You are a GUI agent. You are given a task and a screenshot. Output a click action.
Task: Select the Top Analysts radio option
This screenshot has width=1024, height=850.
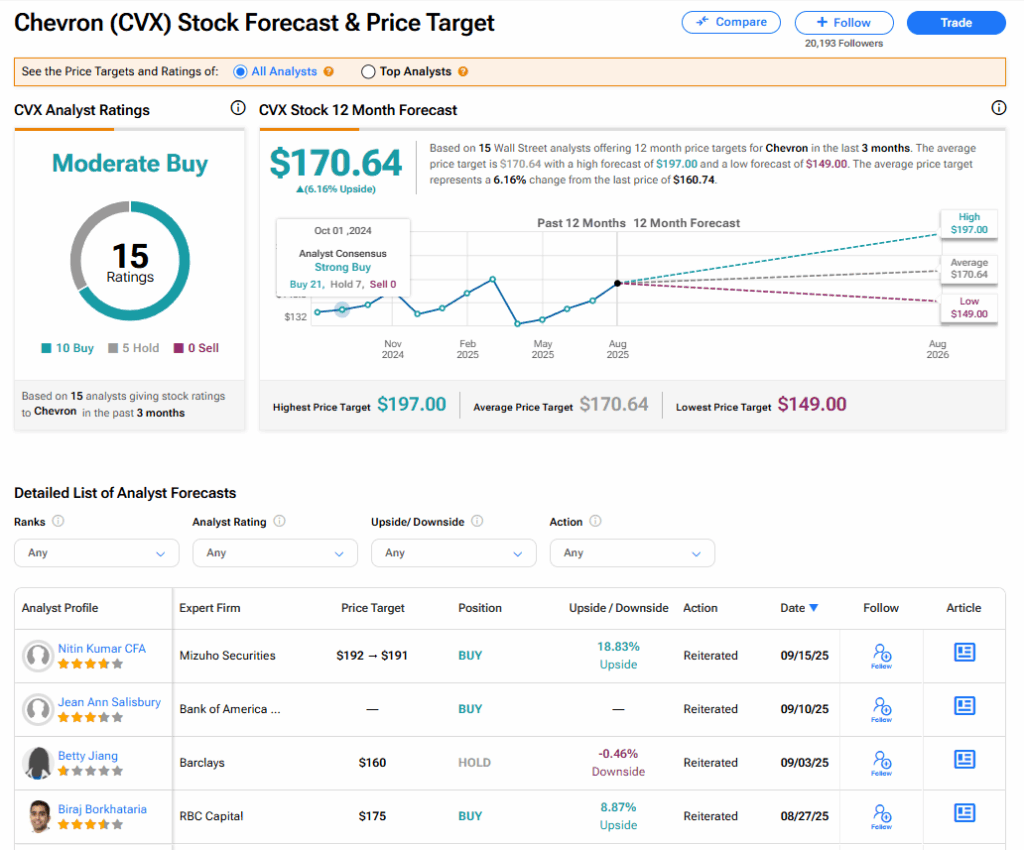(368, 72)
